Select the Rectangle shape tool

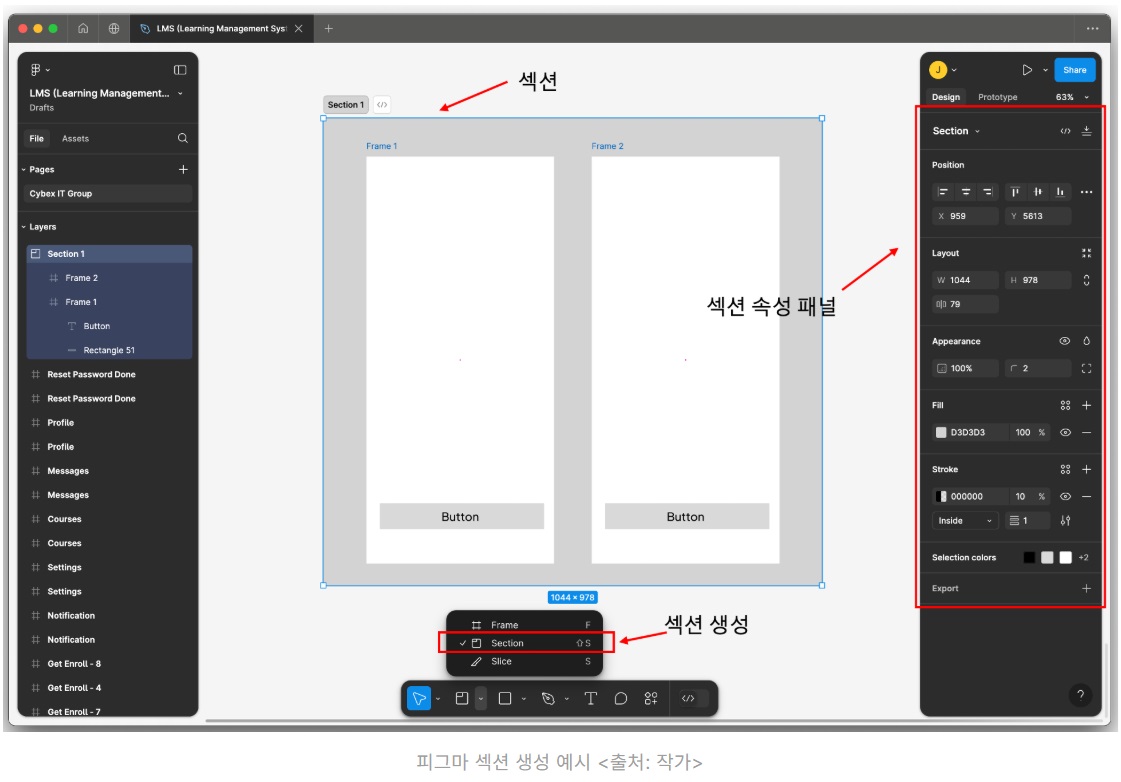point(505,698)
